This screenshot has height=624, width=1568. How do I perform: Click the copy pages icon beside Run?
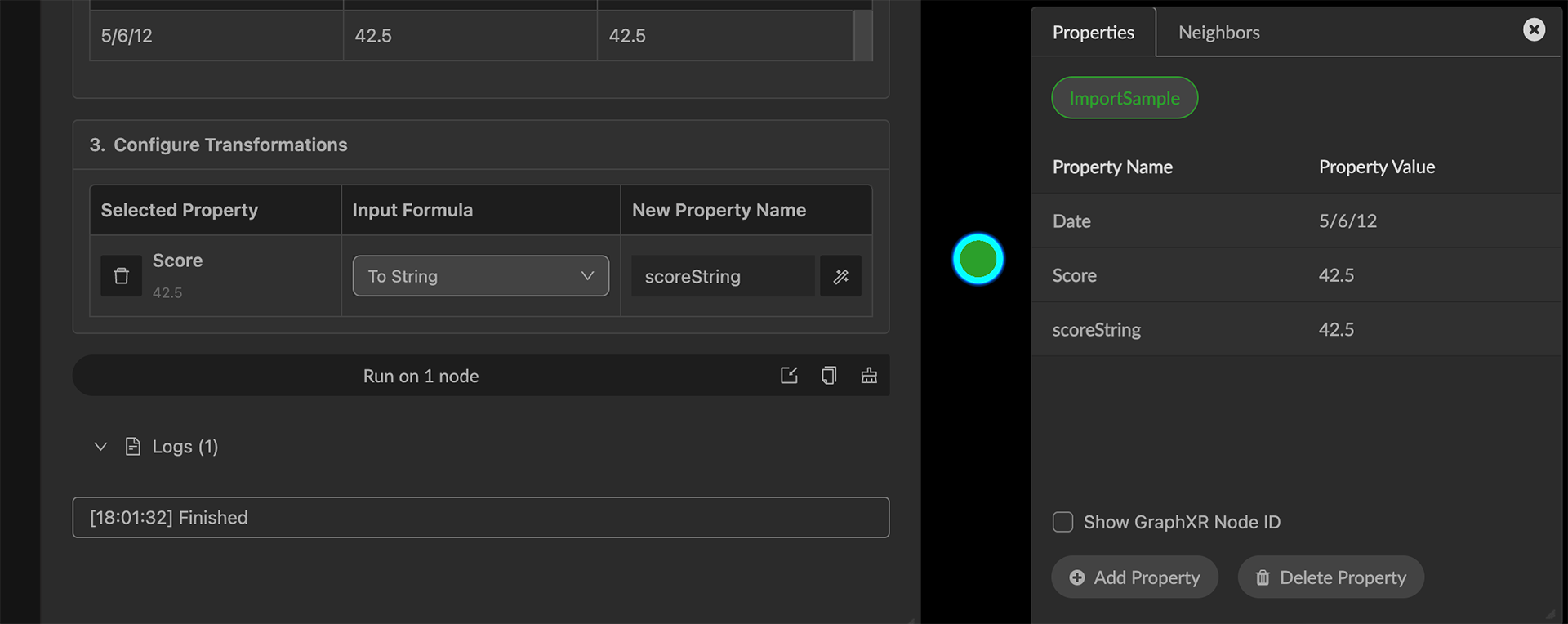(x=828, y=376)
